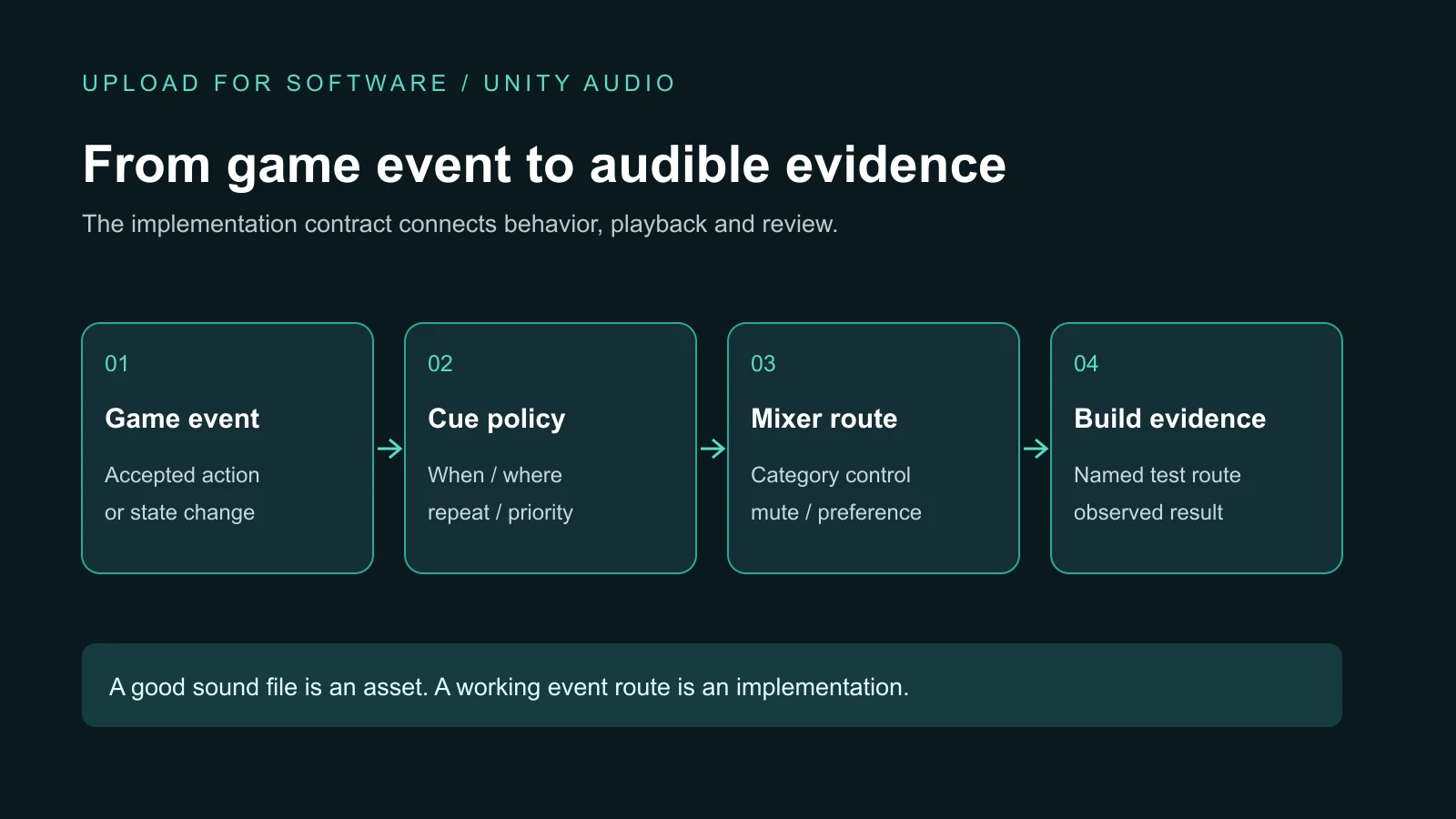Screen dimensions: 1456x819
Task: Click the "Game event" card heading
Action: point(182,419)
